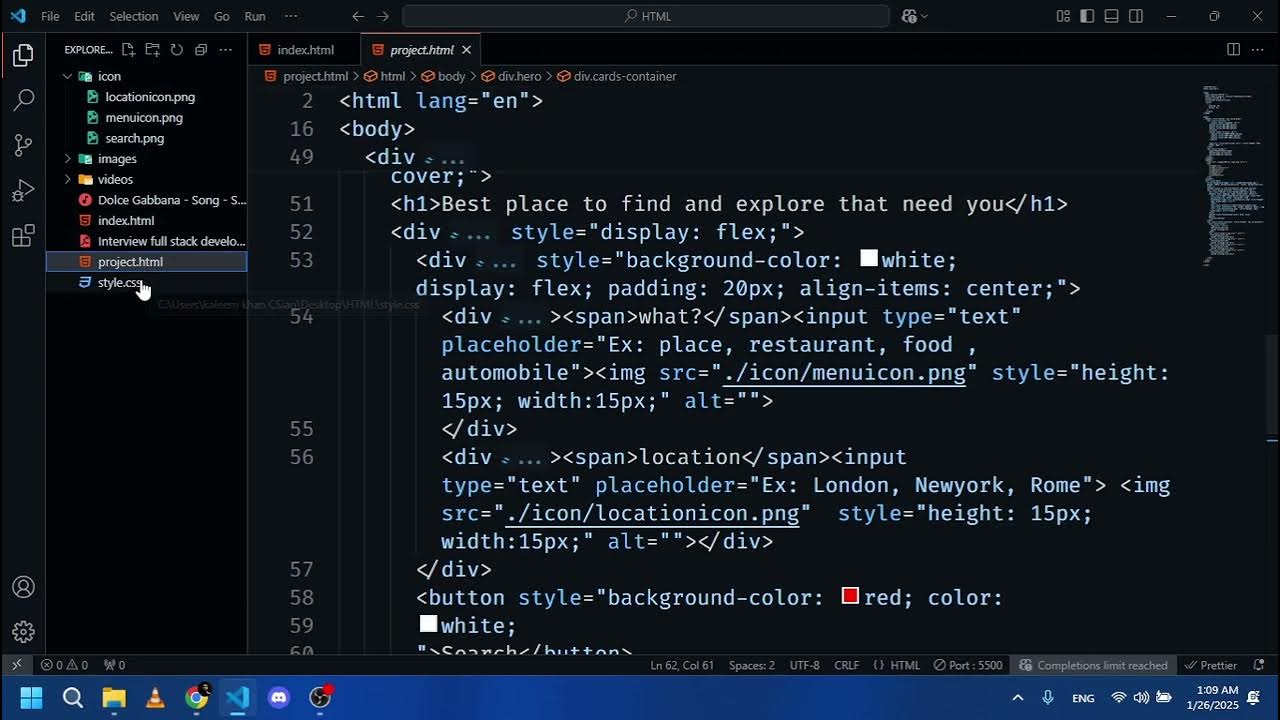Open the Explorer view in activity bar

pyautogui.click(x=23, y=55)
